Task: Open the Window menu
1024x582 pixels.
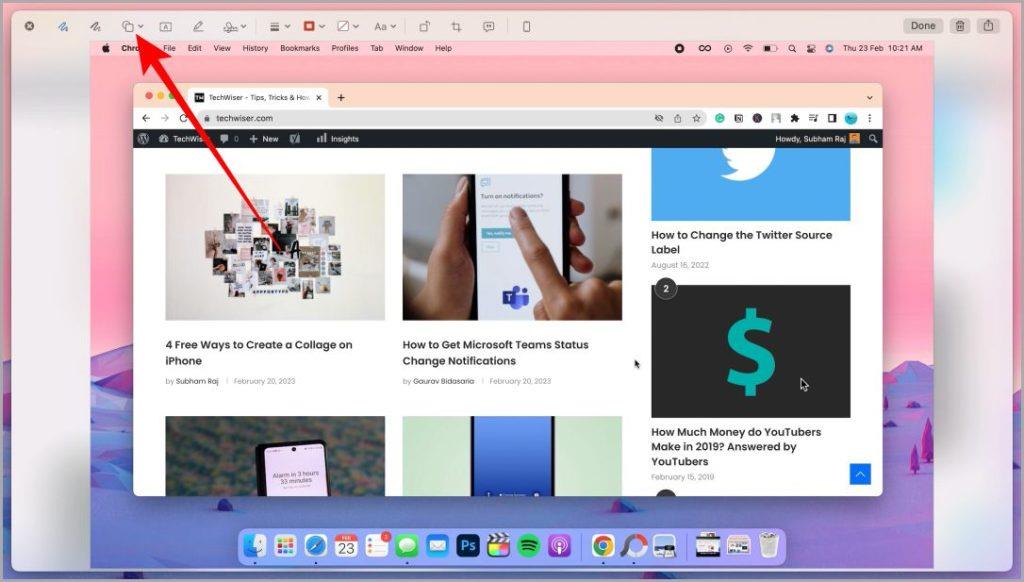Action: [409, 48]
